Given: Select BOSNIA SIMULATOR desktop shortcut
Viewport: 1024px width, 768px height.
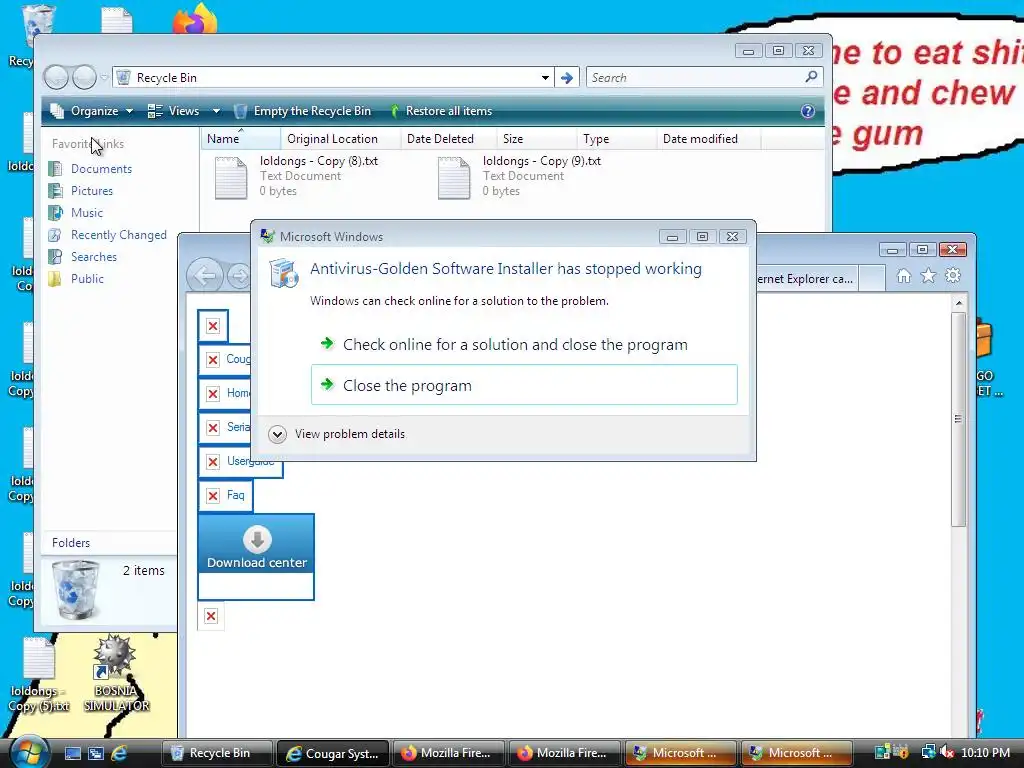Looking at the screenshot, I should click(x=116, y=674).
